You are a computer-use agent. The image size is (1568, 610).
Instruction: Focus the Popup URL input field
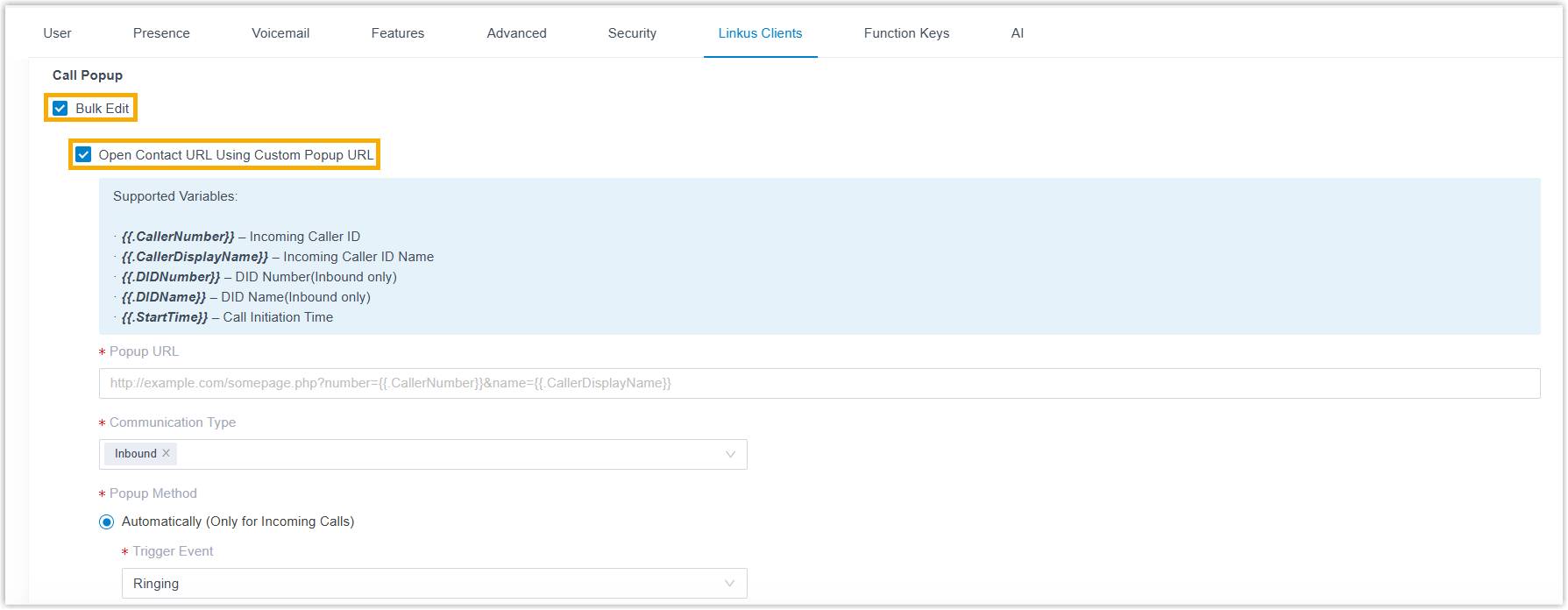point(819,384)
